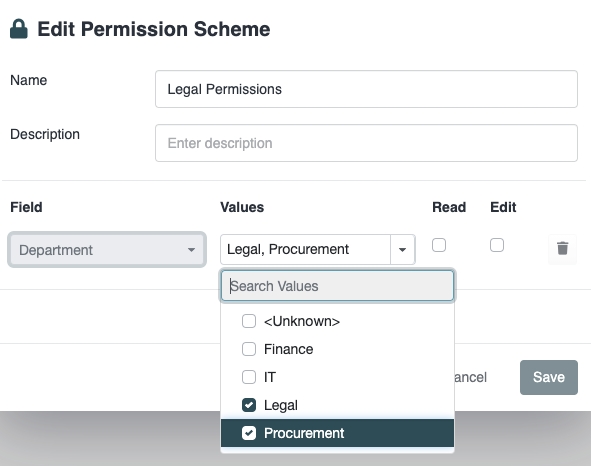Image resolution: width=591 pixels, height=466 pixels.
Task: Toggle the Edit permission checkbox
Action: click(x=497, y=245)
